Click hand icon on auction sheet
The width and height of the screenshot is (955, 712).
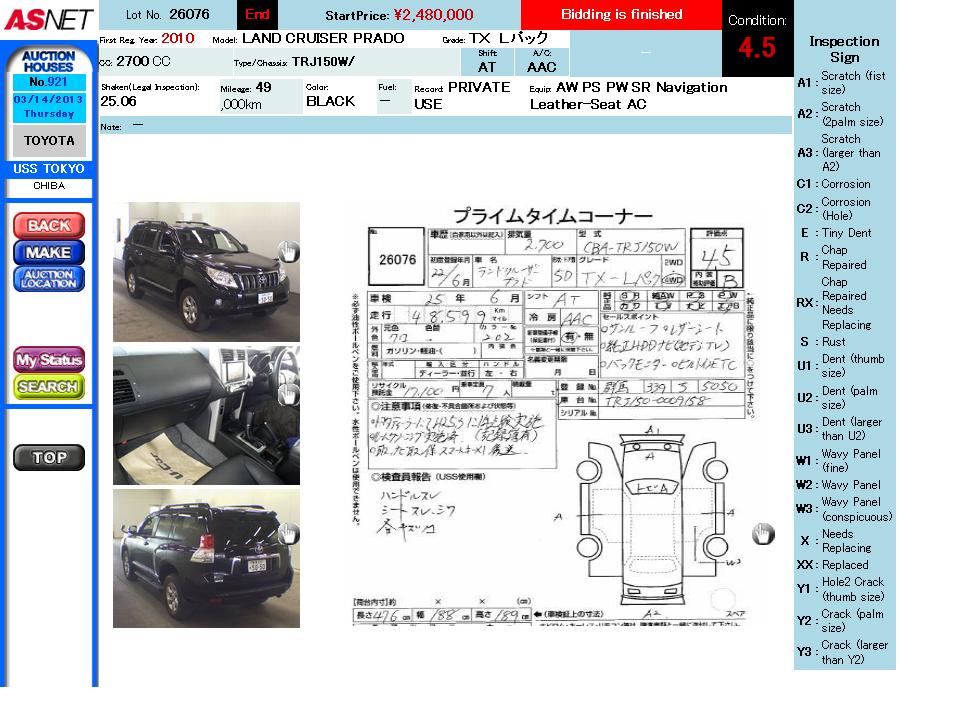763,534
